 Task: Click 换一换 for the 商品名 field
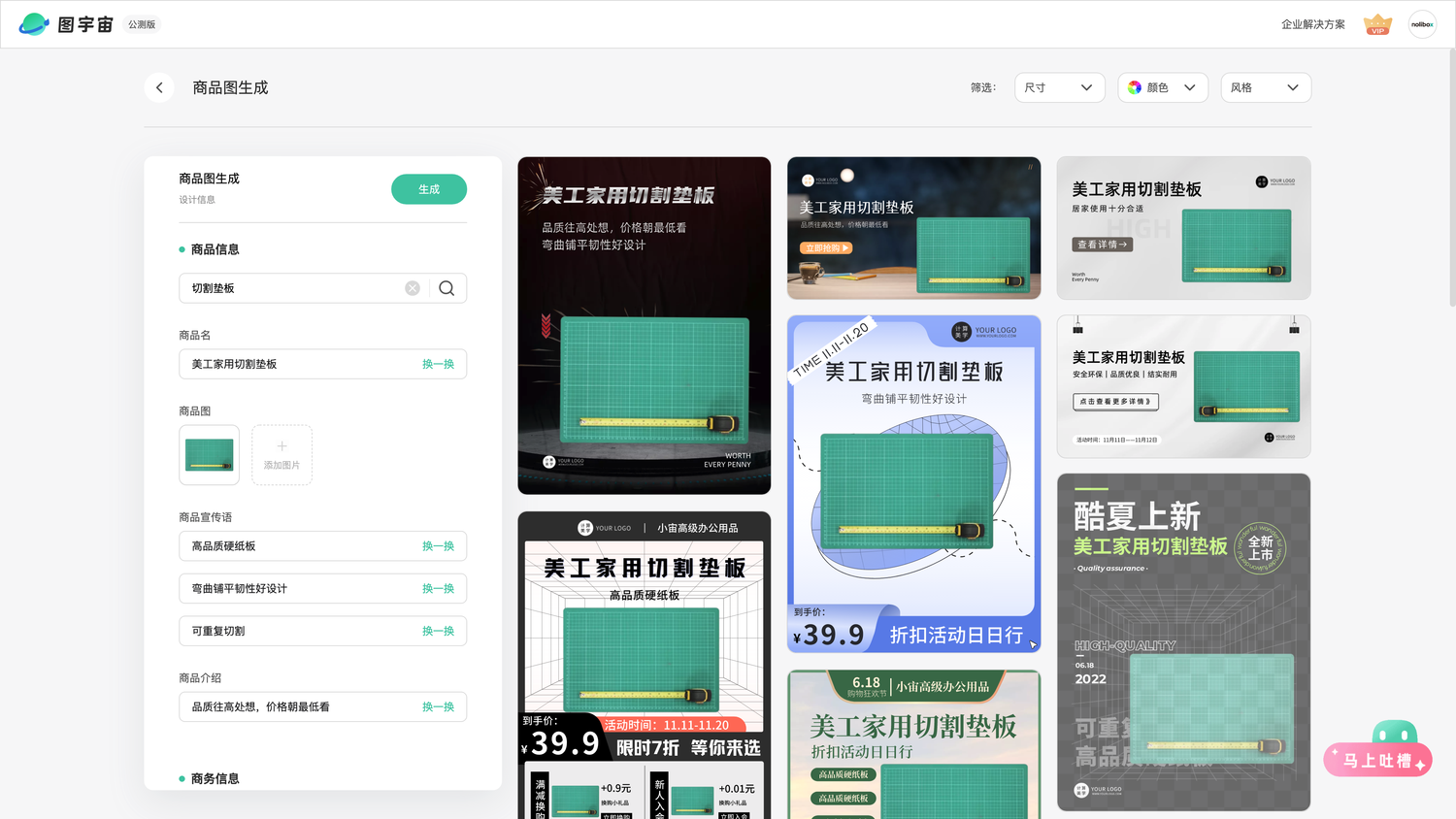(x=438, y=364)
